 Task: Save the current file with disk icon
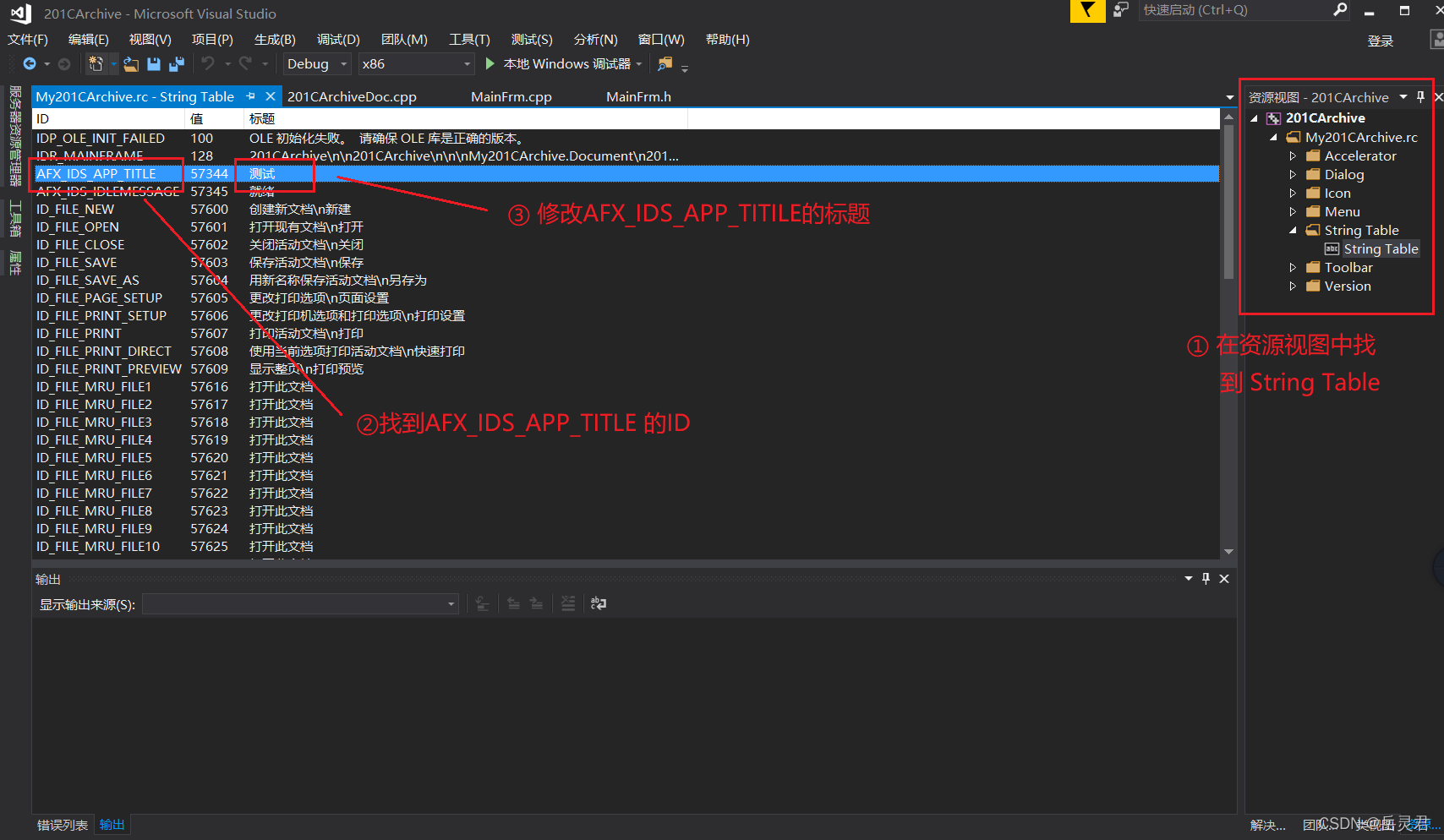click(x=154, y=64)
